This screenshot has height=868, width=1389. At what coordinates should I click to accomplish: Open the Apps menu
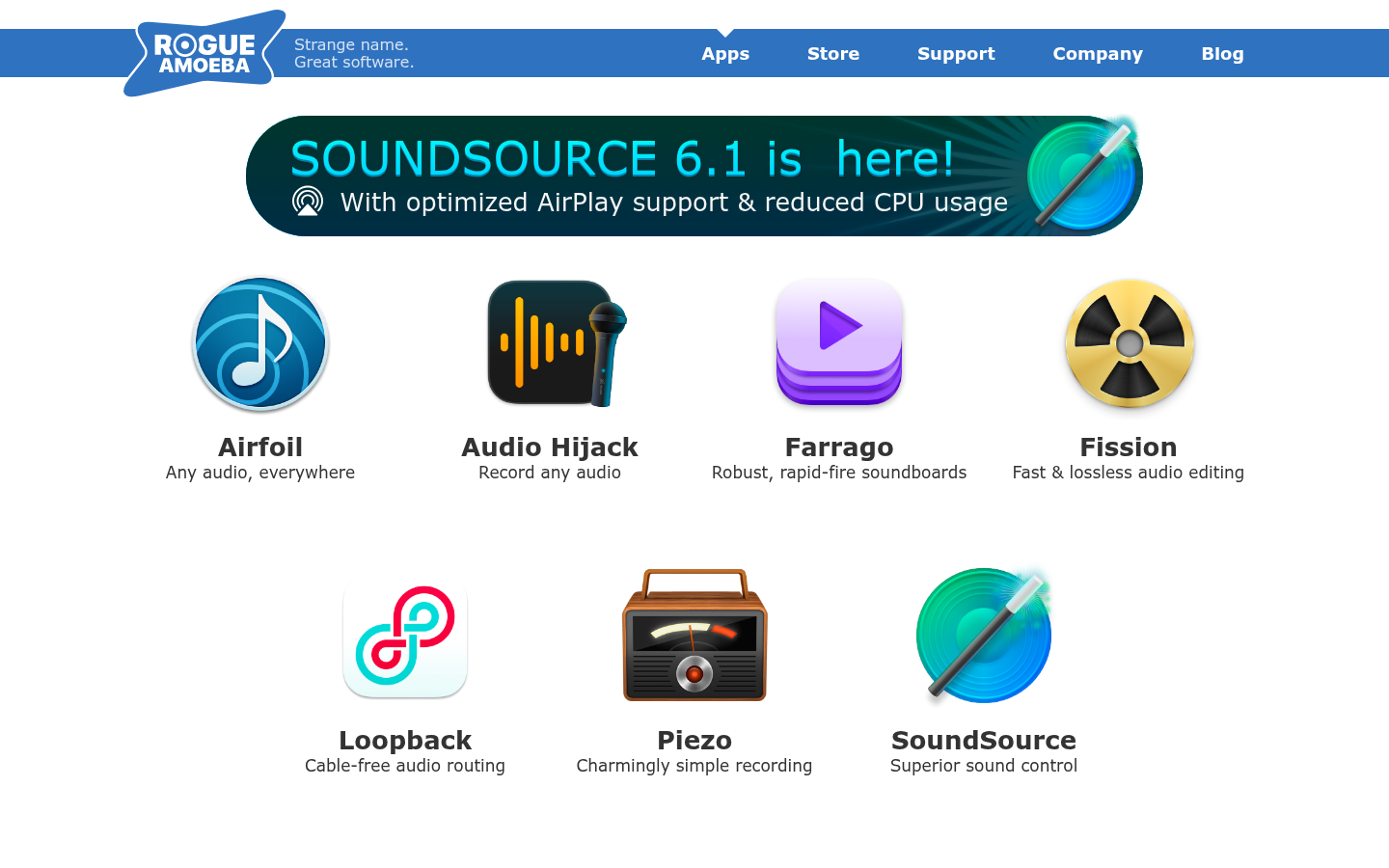(725, 54)
